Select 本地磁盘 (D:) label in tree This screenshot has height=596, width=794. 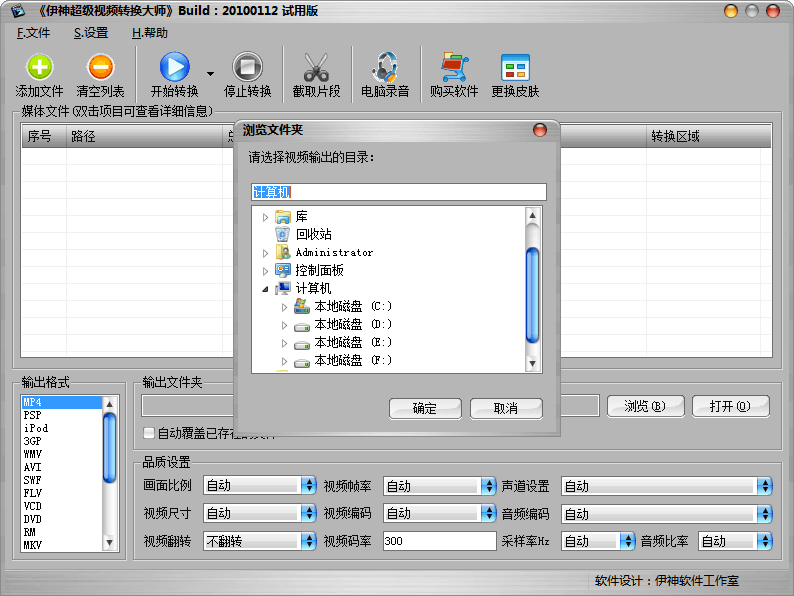[x=353, y=324]
